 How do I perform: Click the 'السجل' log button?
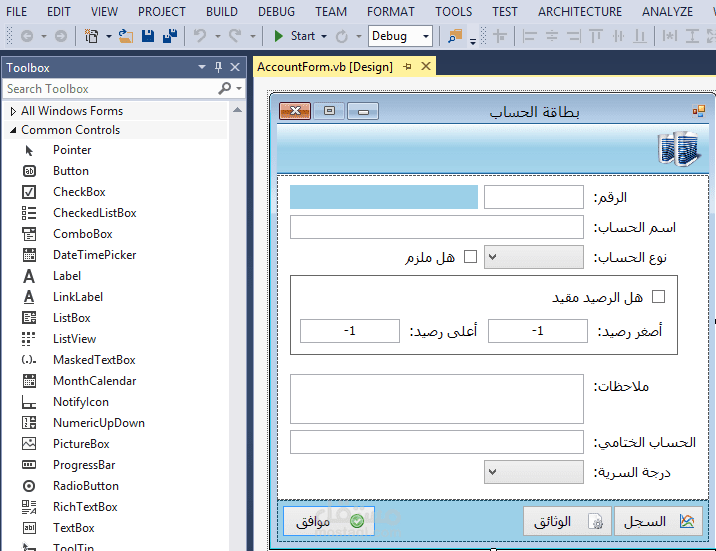(658, 521)
